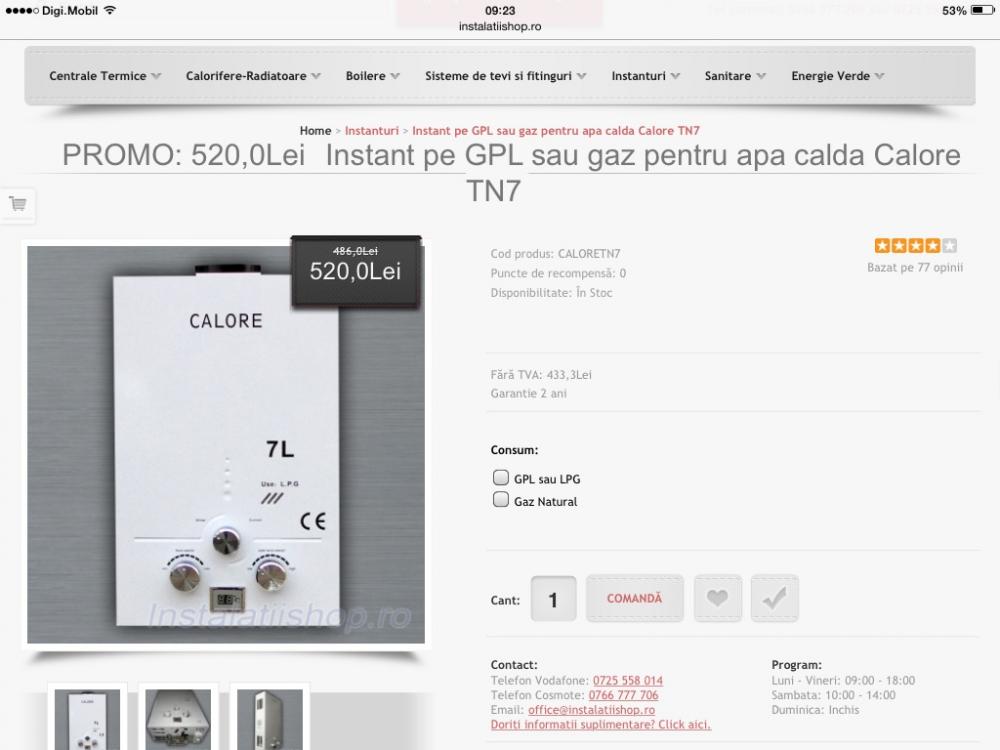Click the quantity input field
Viewport: 1000px width, 750px height.
click(x=554, y=599)
